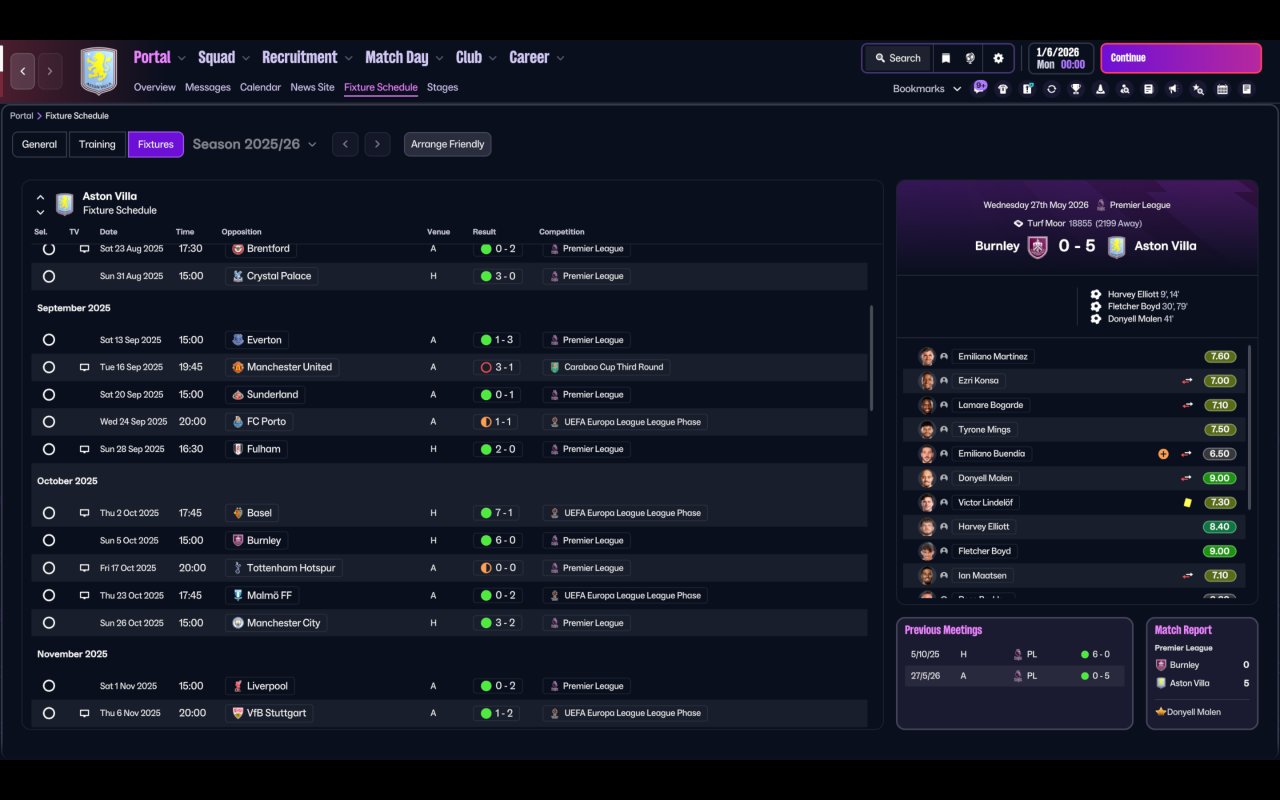
Task: Click the TV icon on the Manchester United row
Action: point(85,367)
